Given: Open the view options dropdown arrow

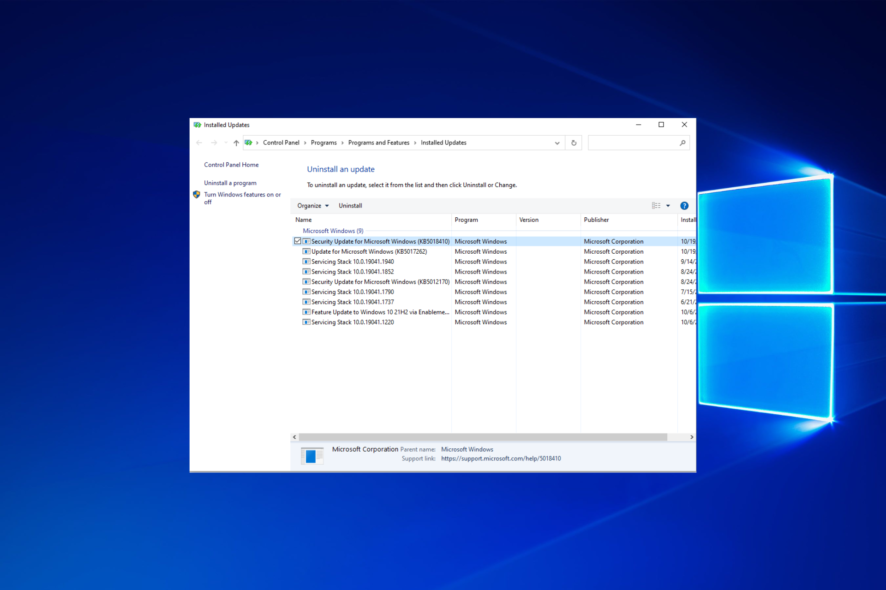Looking at the screenshot, I should tap(668, 206).
